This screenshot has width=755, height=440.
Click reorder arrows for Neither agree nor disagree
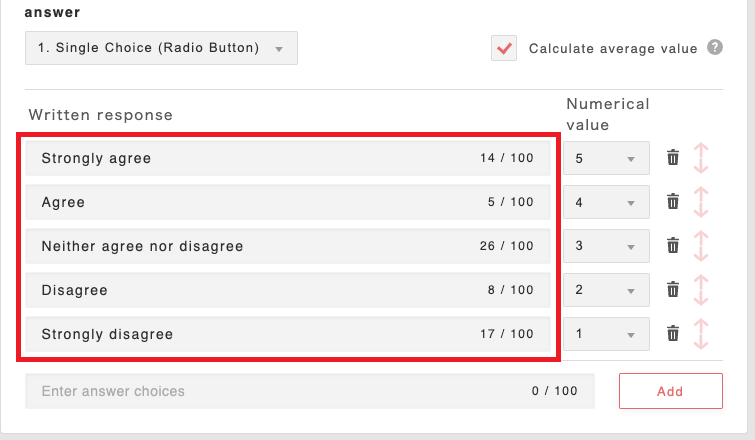701,246
